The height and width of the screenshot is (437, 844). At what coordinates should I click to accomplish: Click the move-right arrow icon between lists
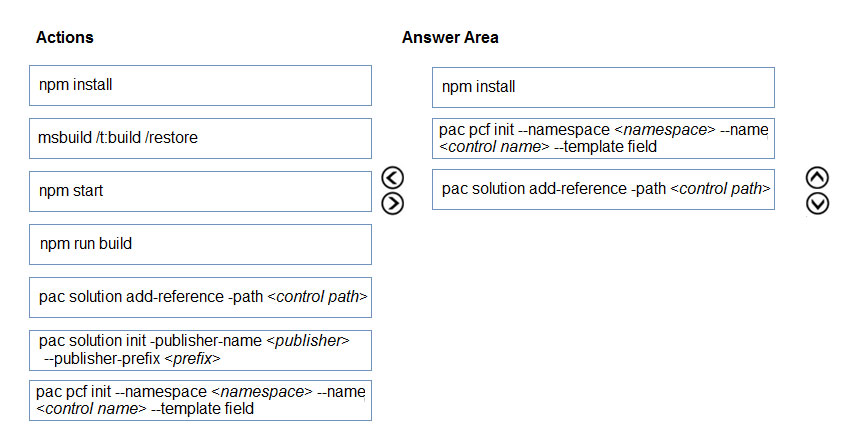click(392, 203)
